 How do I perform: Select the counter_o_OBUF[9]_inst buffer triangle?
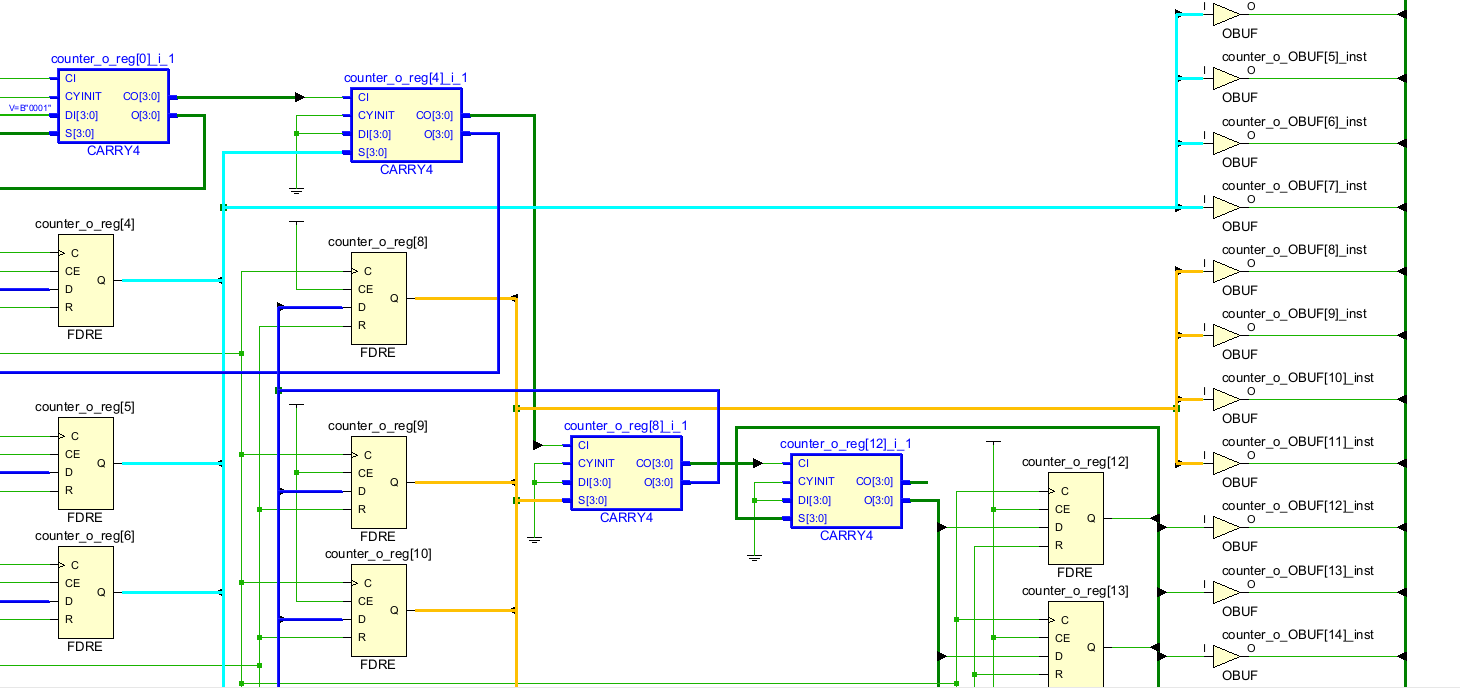[1225, 335]
